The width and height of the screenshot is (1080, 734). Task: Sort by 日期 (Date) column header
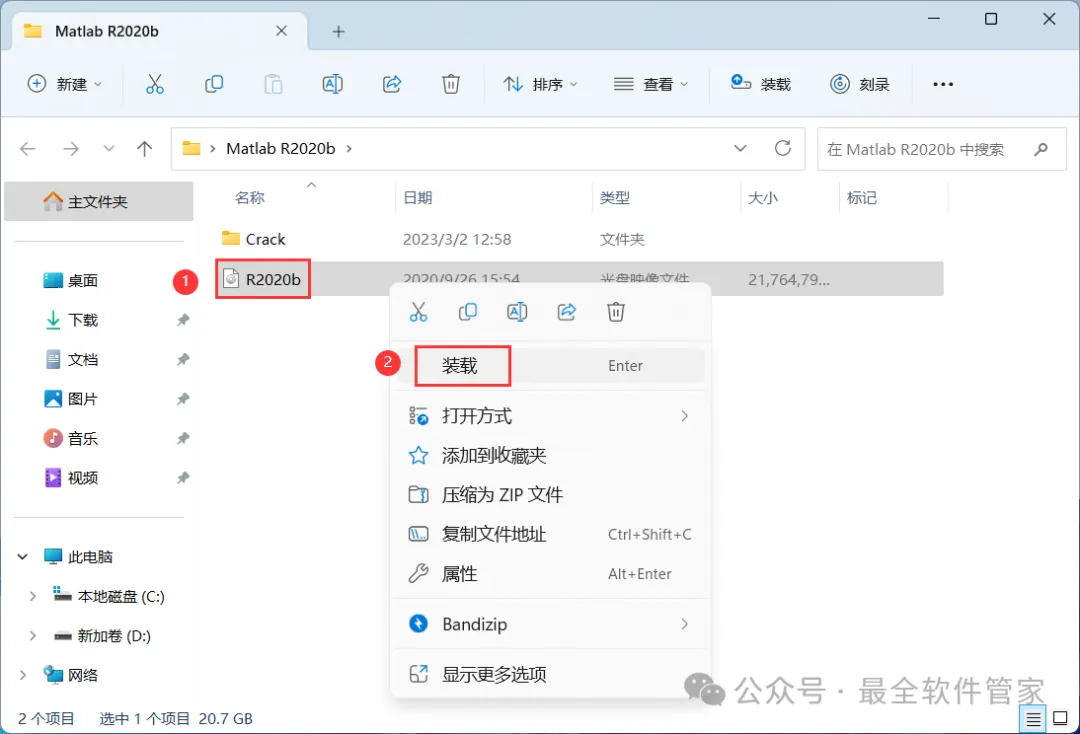tap(417, 198)
